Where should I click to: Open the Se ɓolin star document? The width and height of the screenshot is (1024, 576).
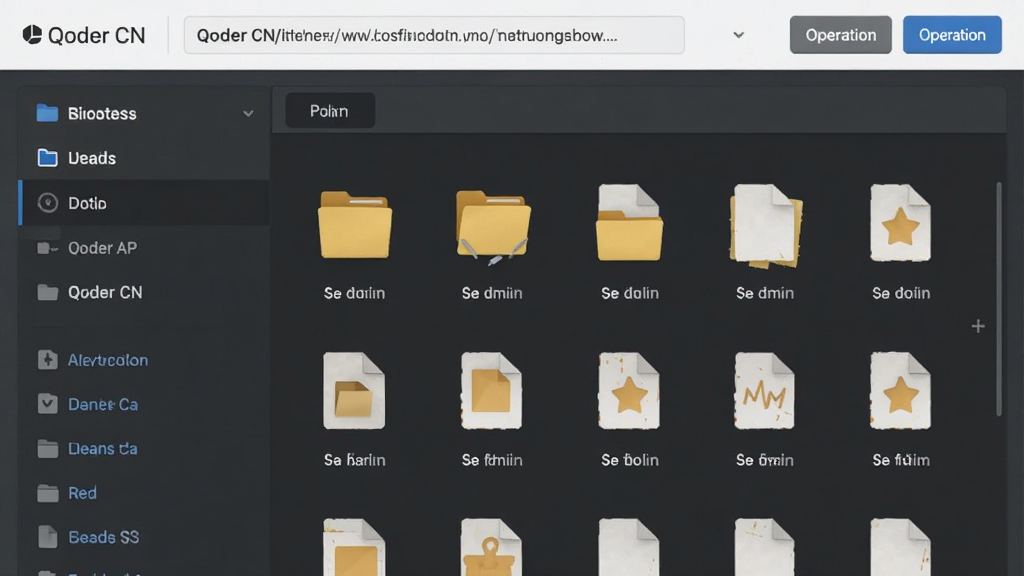coord(629,391)
